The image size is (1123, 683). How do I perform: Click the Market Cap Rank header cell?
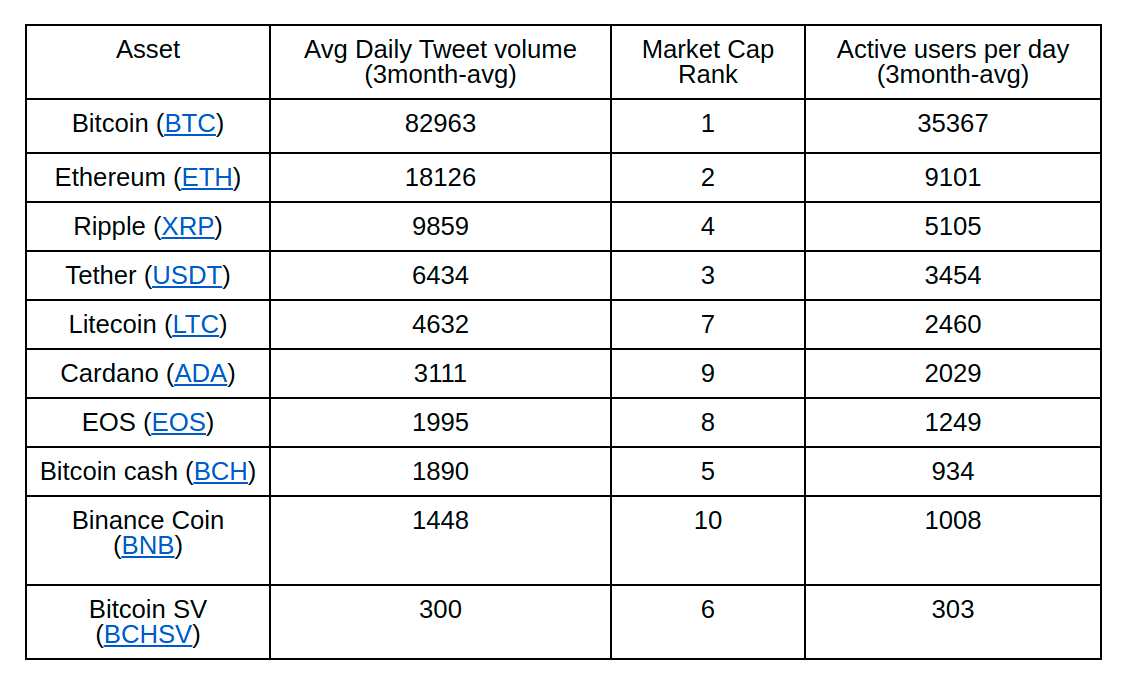point(707,62)
